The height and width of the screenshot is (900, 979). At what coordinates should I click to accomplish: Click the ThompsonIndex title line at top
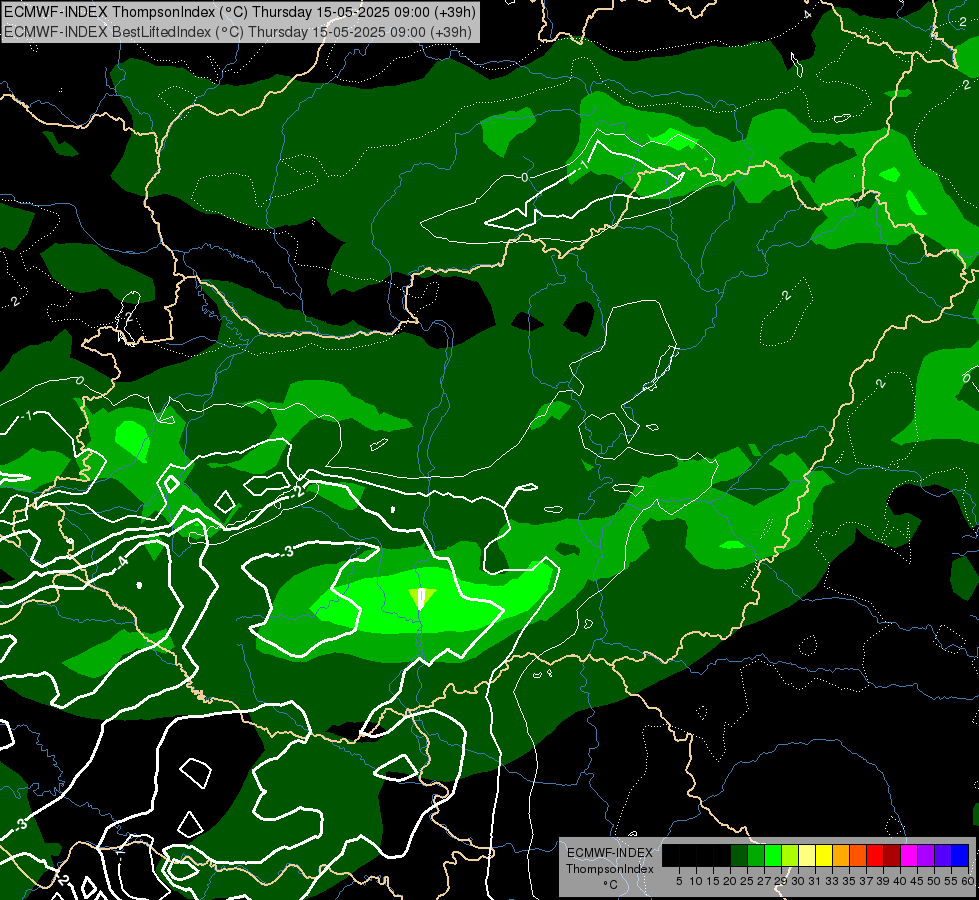[x=240, y=12]
